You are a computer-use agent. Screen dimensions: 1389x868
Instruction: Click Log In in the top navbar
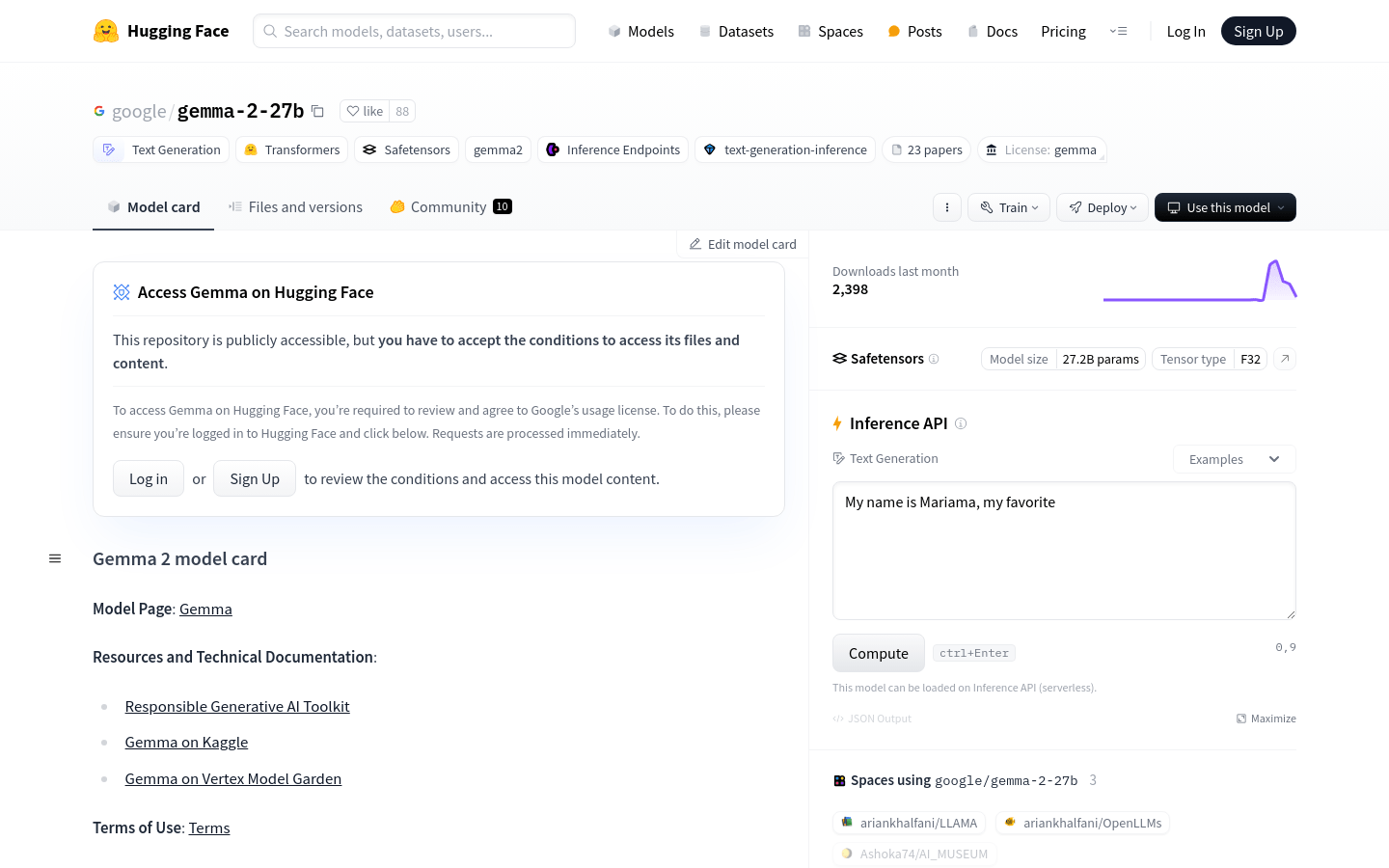[x=1185, y=31]
